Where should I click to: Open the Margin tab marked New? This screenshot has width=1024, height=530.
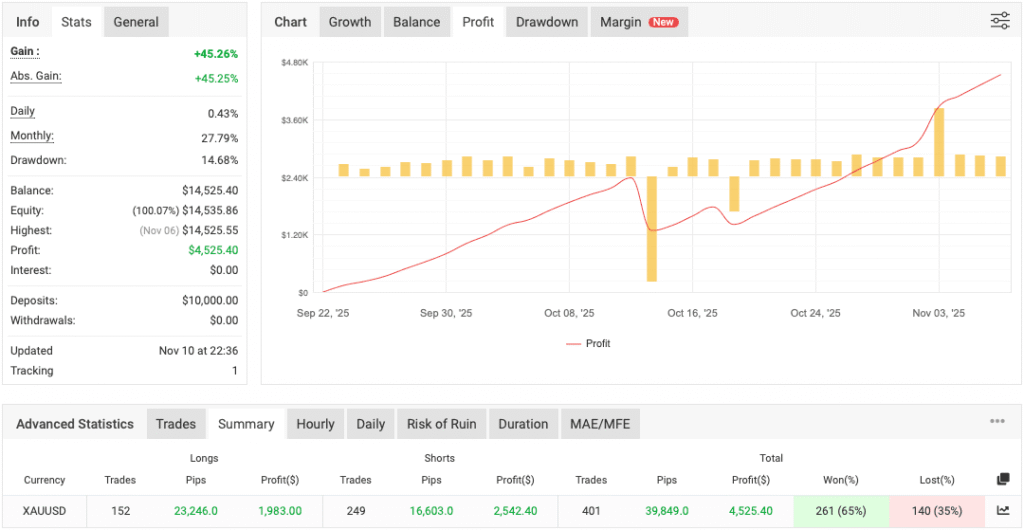click(638, 22)
